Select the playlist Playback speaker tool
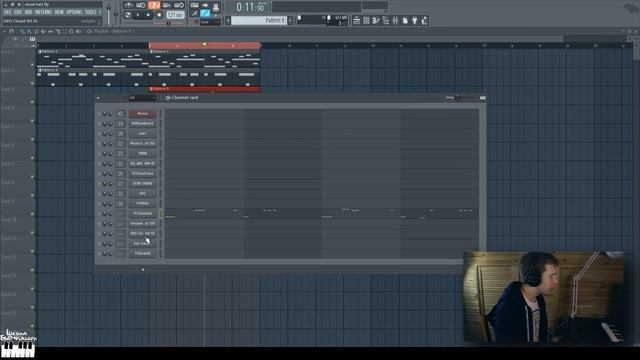The width and height of the screenshot is (640, 360). click(78, 31)
